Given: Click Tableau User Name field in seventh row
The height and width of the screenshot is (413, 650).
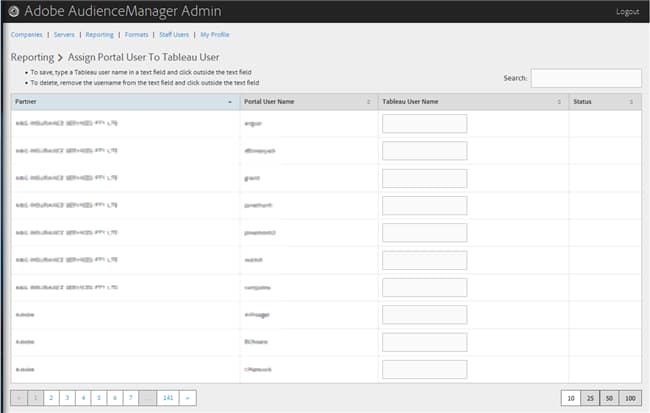Looking at the screenshot, I should pyautogui.click(x=424, y=287).
